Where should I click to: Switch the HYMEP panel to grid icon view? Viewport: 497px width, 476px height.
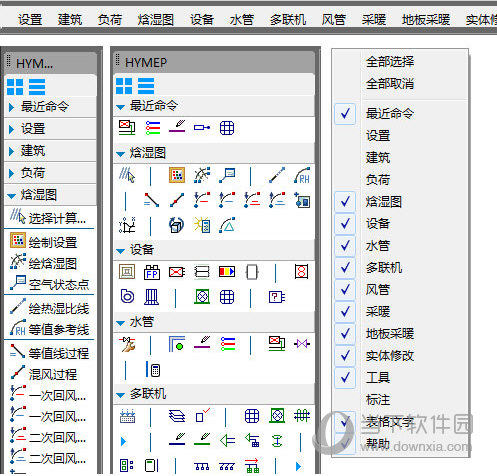124,86
